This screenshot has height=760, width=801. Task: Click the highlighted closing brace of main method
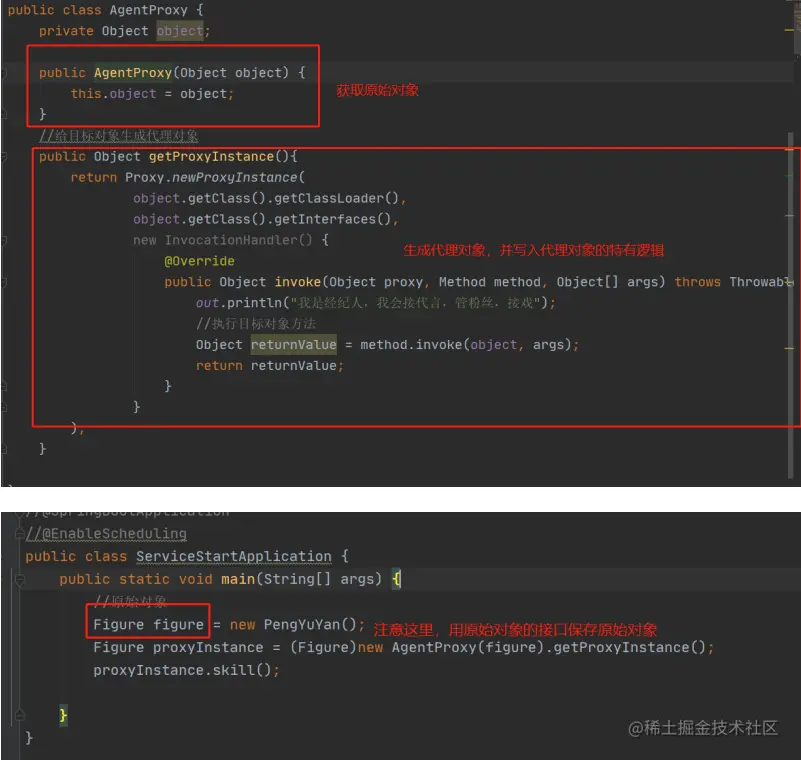coord(63,715)
